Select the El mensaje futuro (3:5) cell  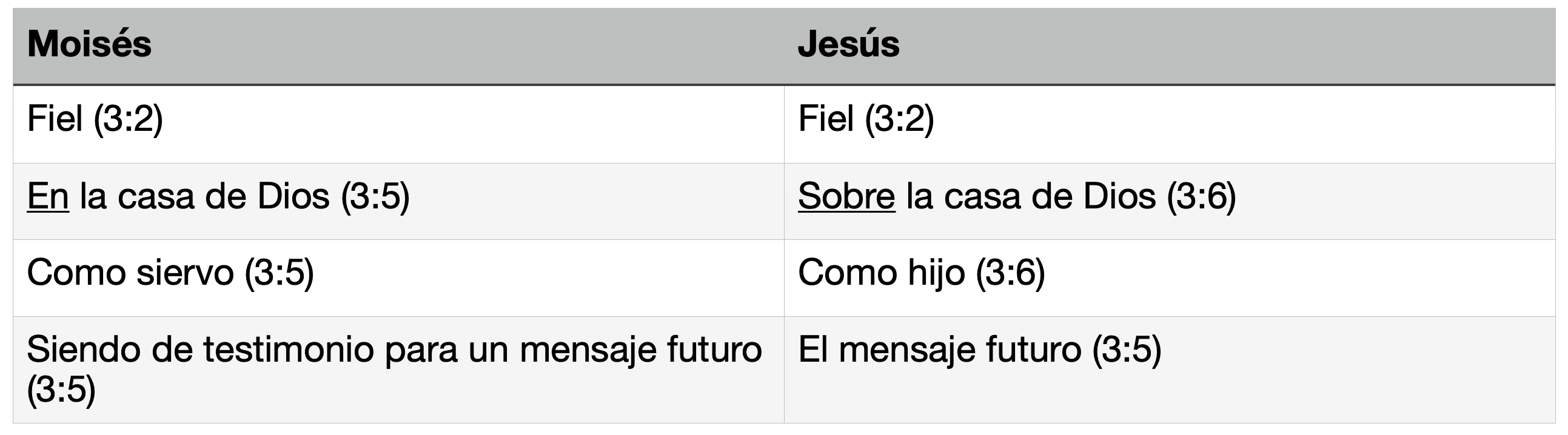tap(1170, 370)
